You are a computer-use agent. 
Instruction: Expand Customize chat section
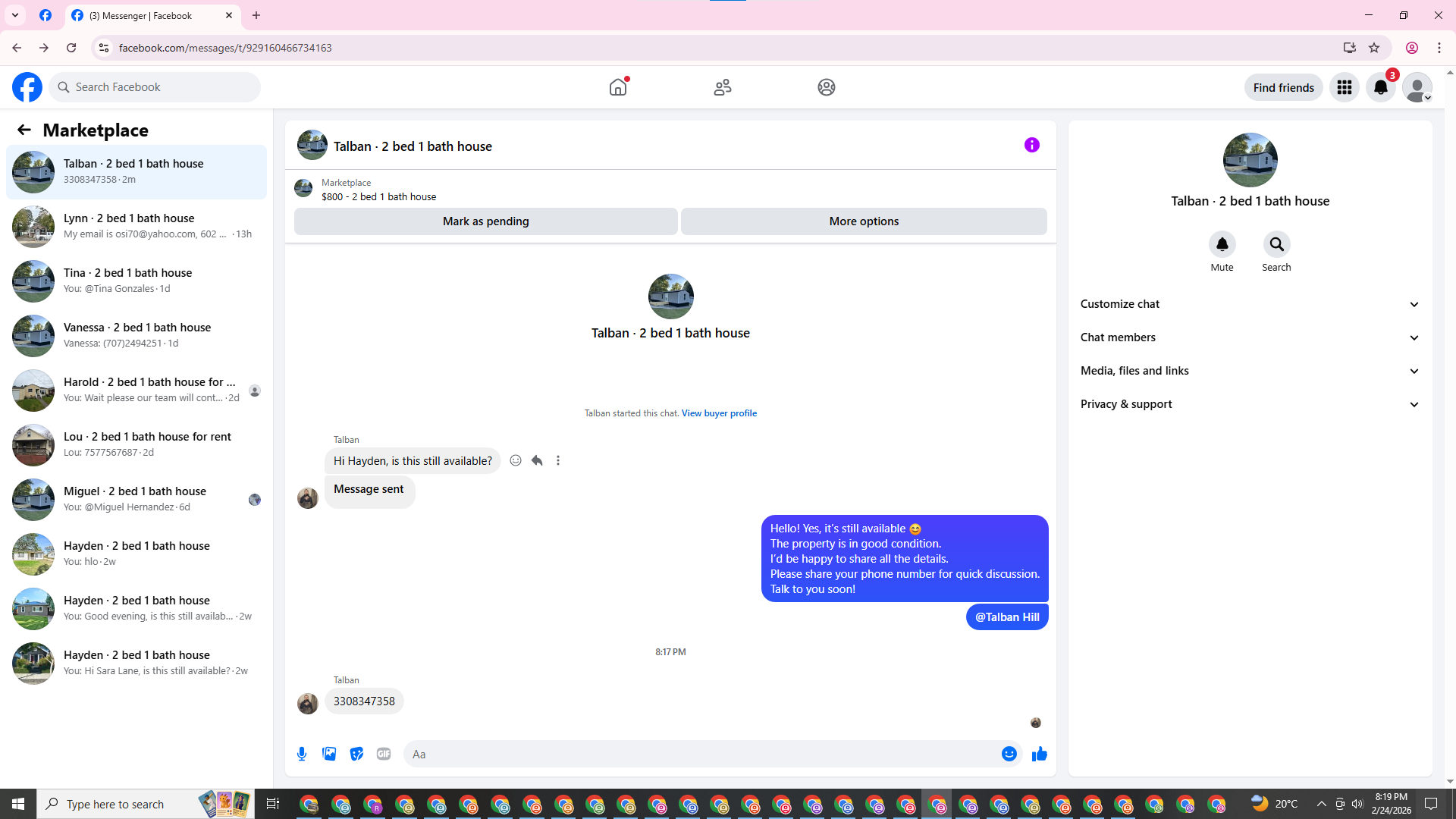(x=1250, y=304)
